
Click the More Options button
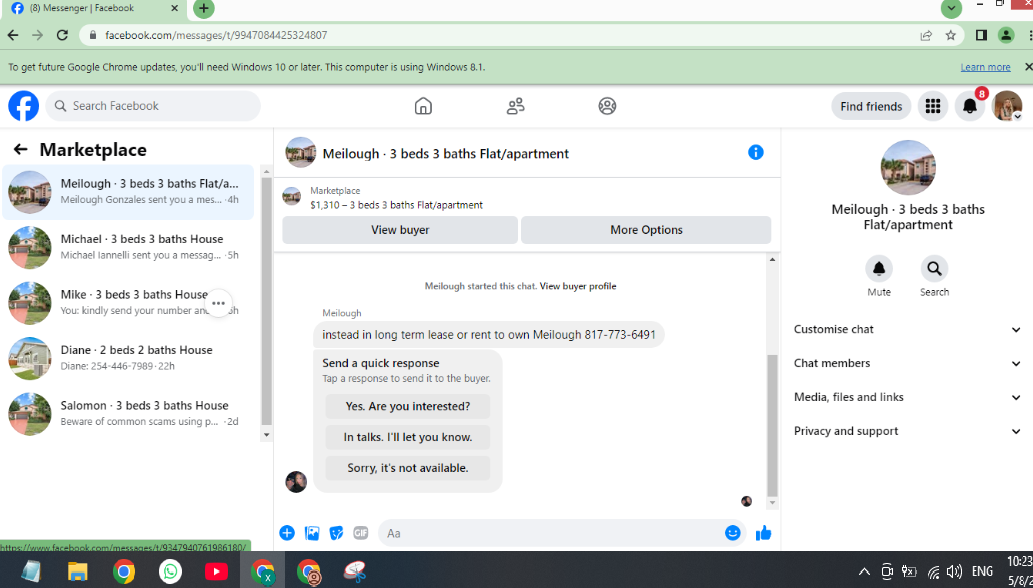646,230
